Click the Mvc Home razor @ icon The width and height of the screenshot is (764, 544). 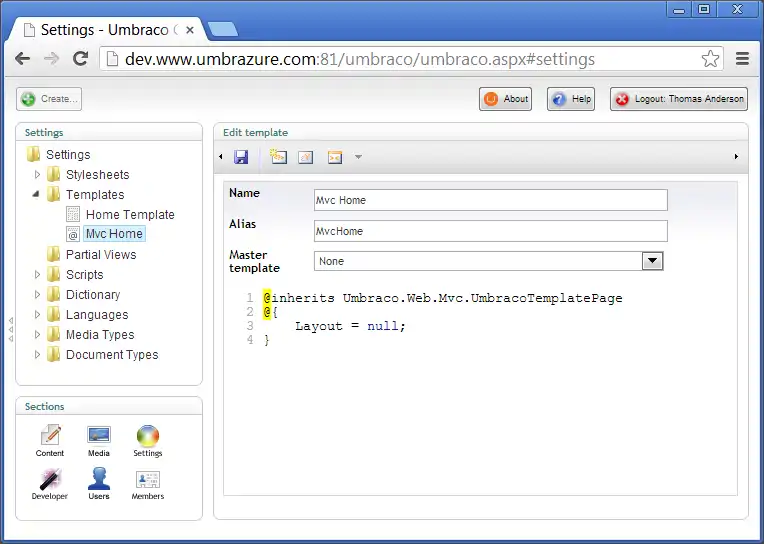coord(73,234)
